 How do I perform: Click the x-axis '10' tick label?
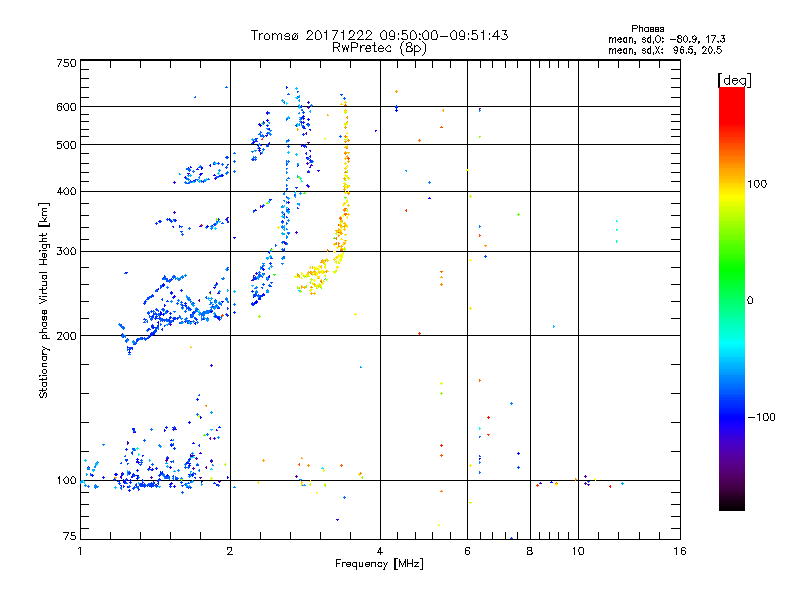coord(578,551)
